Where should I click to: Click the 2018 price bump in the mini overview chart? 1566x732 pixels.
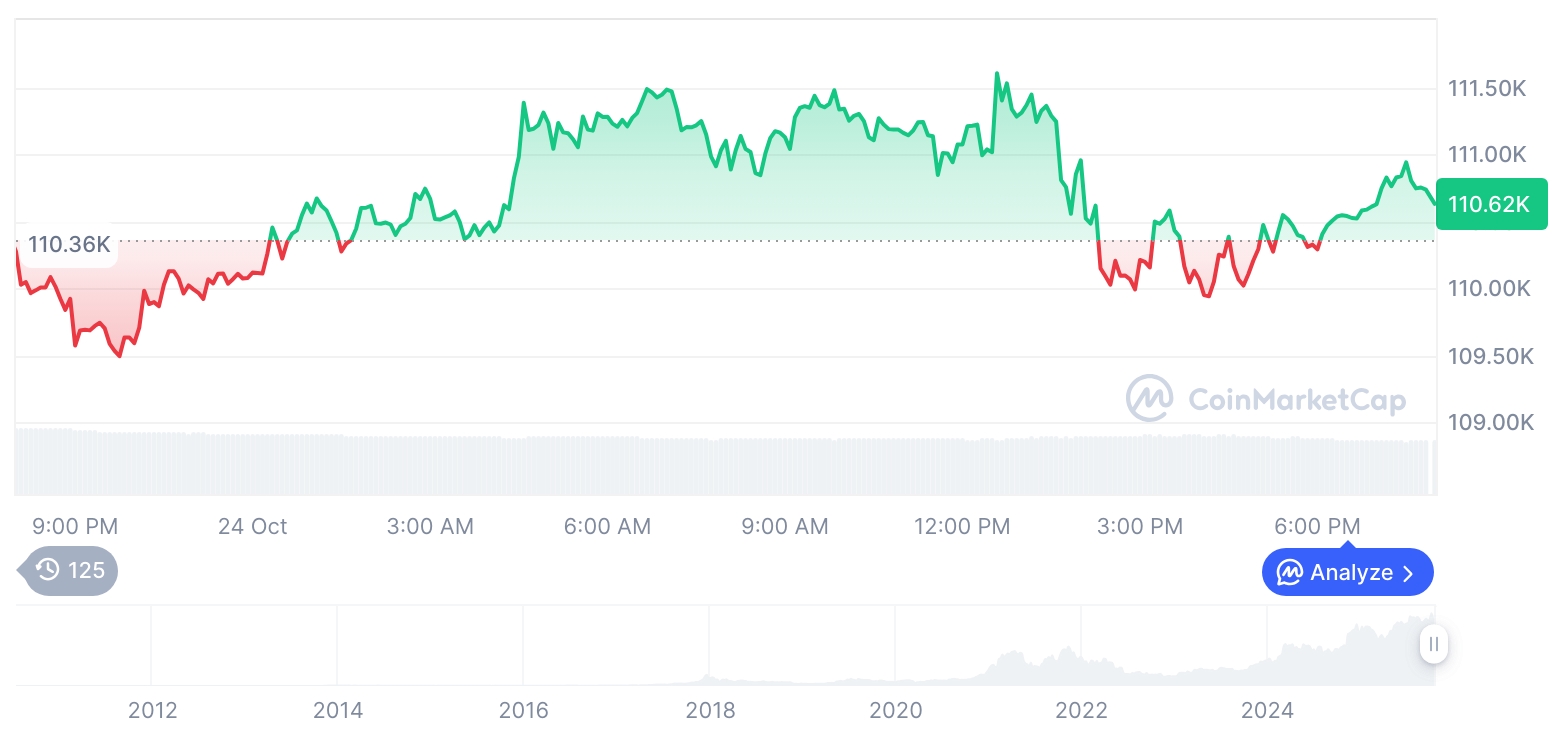pyautogui.click(x=709, y=675)
